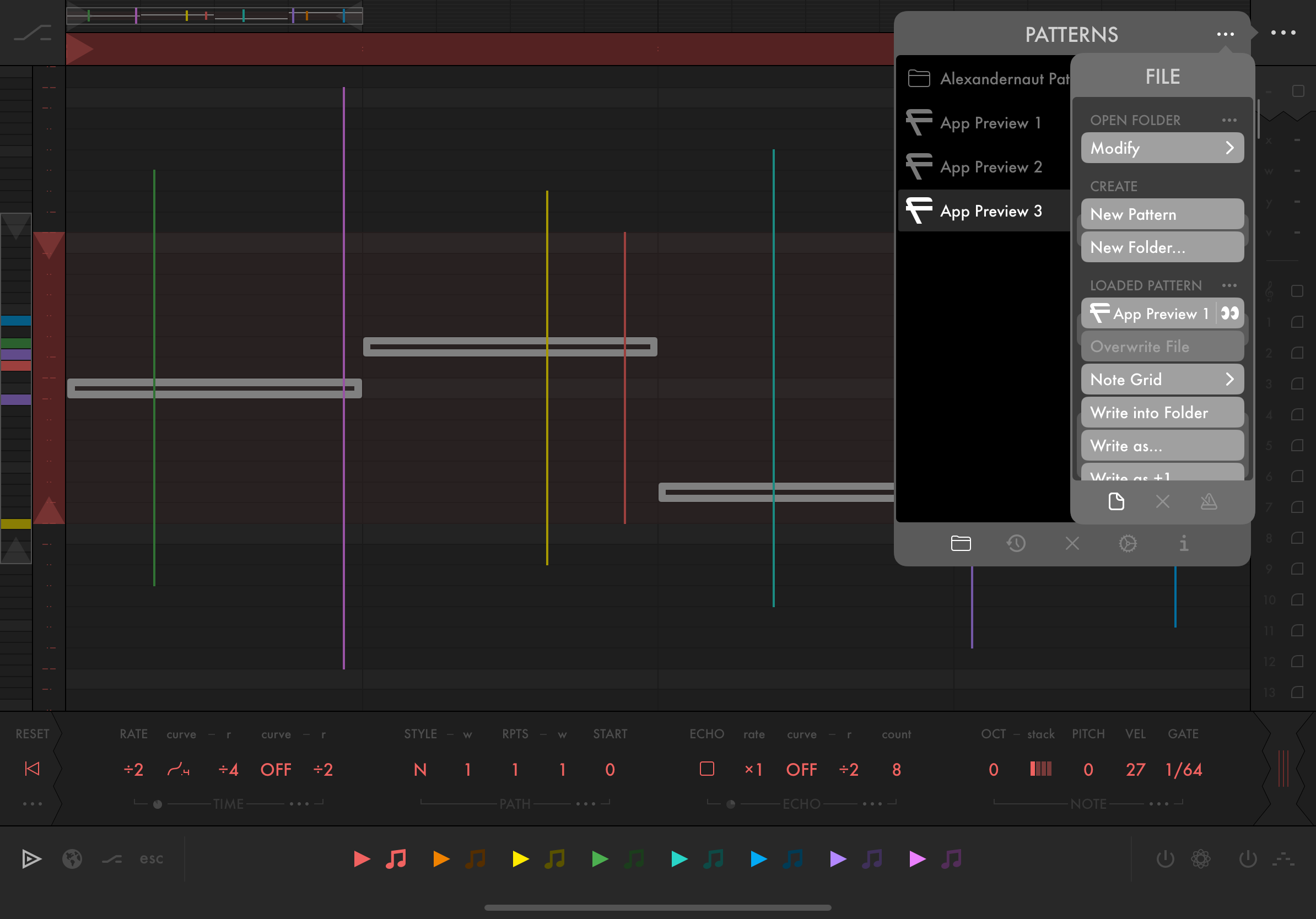Select App Preview 2 pattern

point(990,167)
